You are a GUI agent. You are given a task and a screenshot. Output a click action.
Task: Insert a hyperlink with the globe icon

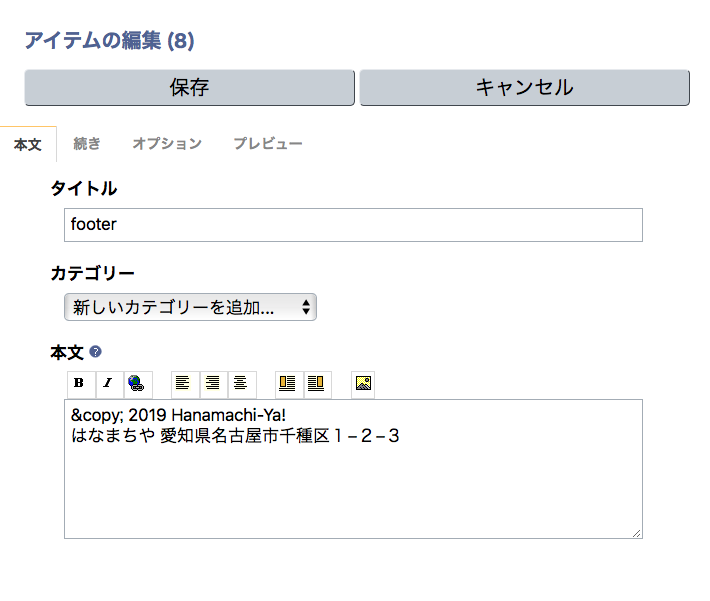click(136, 383)
